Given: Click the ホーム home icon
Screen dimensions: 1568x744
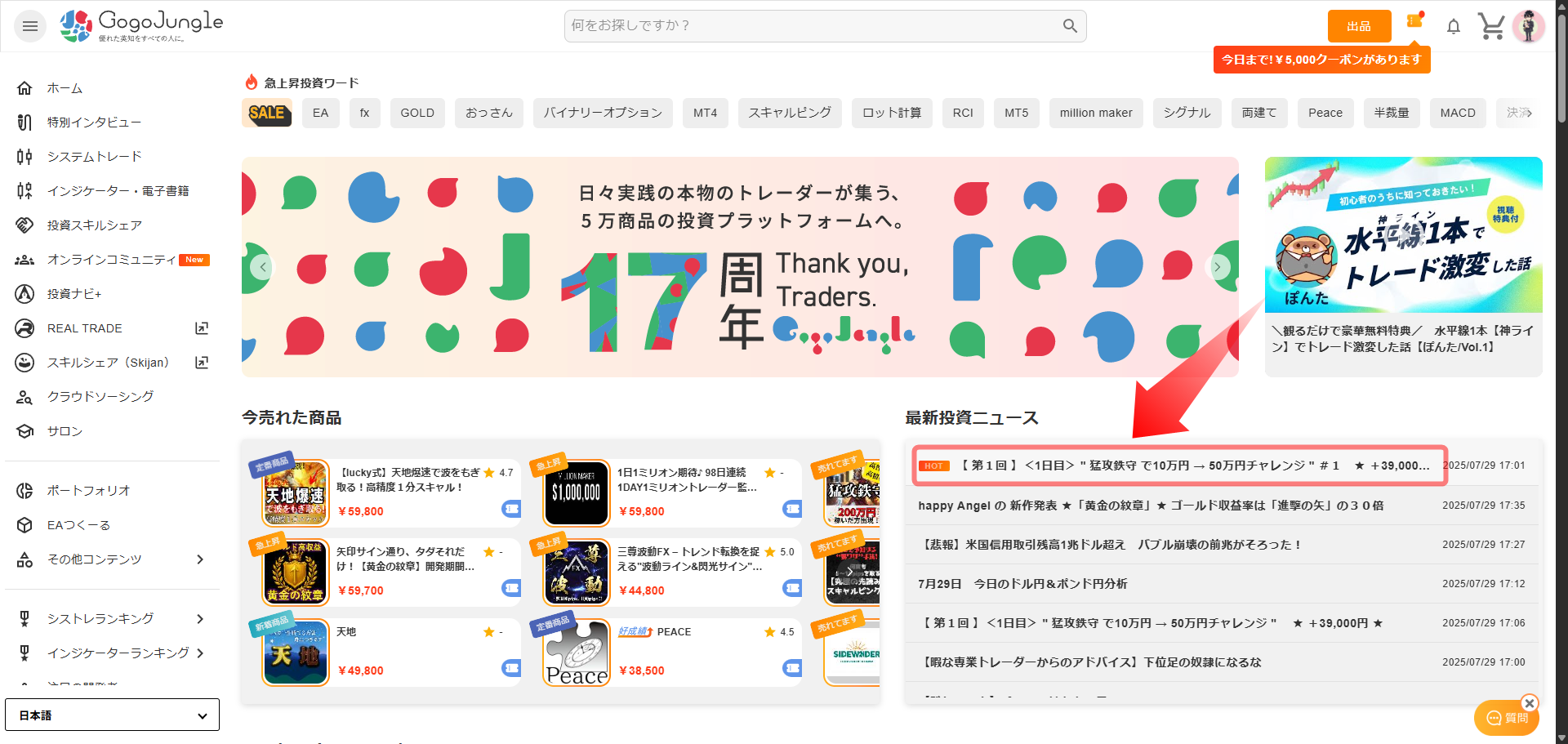Looking at the screenshot, I should (25, 88).
